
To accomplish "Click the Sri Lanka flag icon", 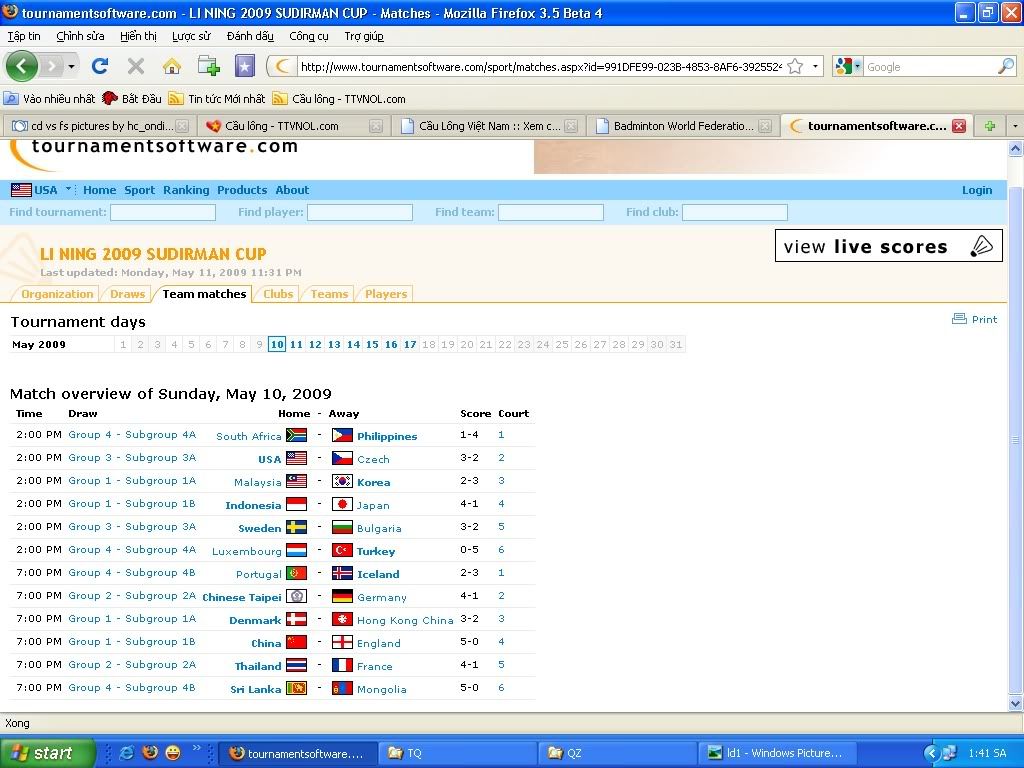I will point(296,688).
